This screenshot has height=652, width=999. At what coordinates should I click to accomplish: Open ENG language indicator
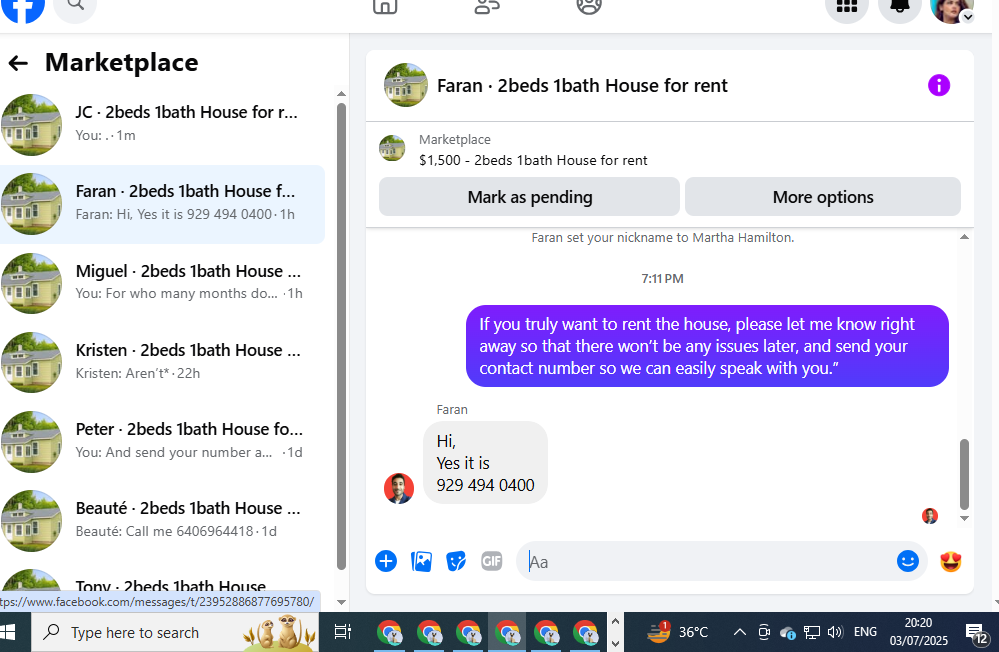[x=865, y=632]
